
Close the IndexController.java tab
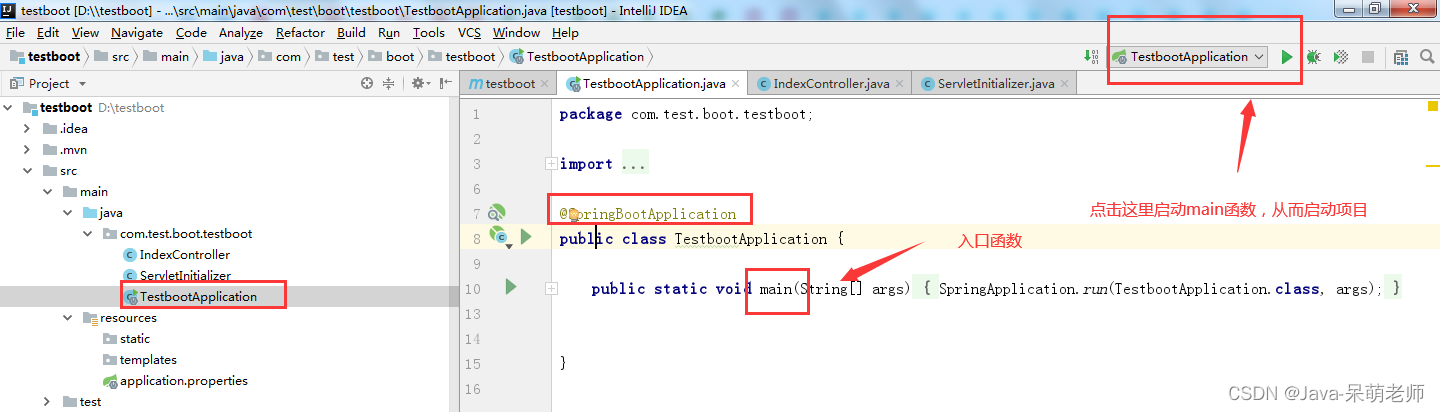[x=900, y=84]
